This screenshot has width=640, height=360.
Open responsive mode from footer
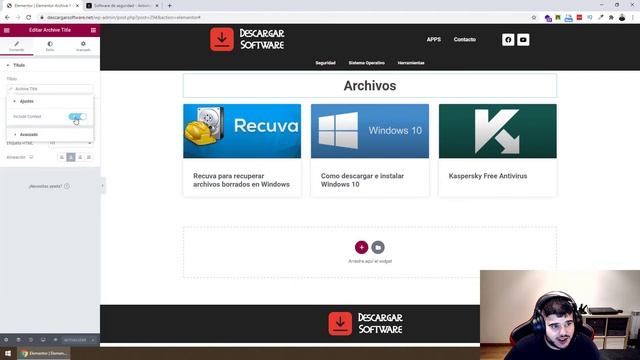(x=43, y=340)
